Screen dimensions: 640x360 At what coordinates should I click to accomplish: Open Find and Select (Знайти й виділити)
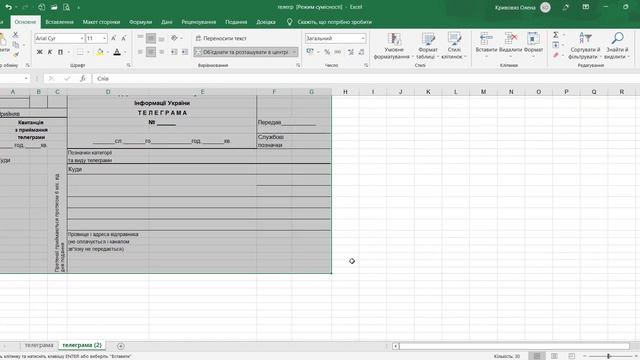tap(617, 46)
